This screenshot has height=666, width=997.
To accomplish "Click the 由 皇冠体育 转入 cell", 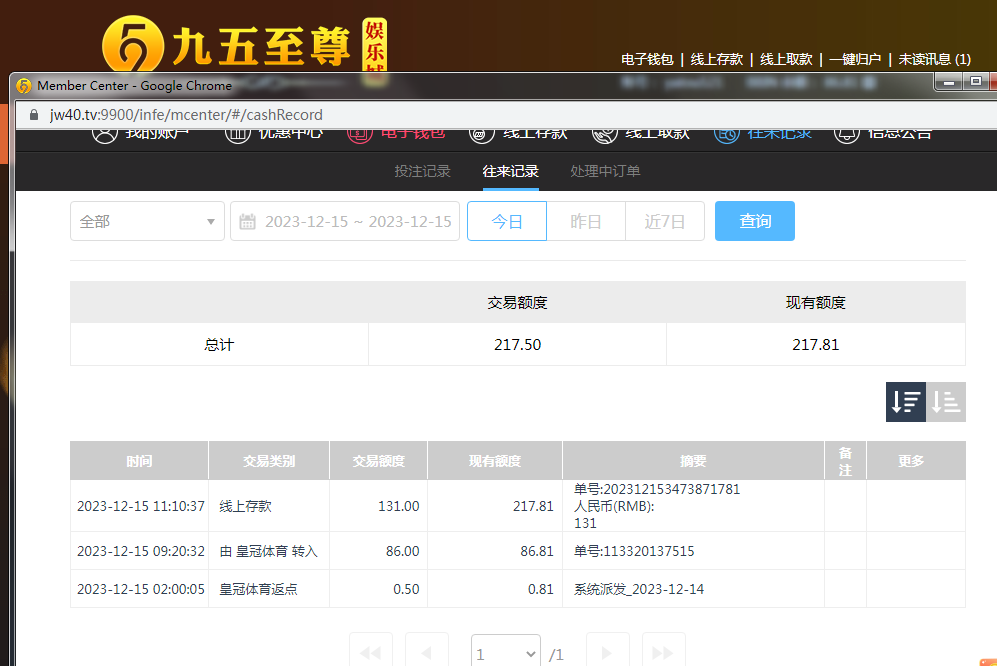I will pos(268,551).
